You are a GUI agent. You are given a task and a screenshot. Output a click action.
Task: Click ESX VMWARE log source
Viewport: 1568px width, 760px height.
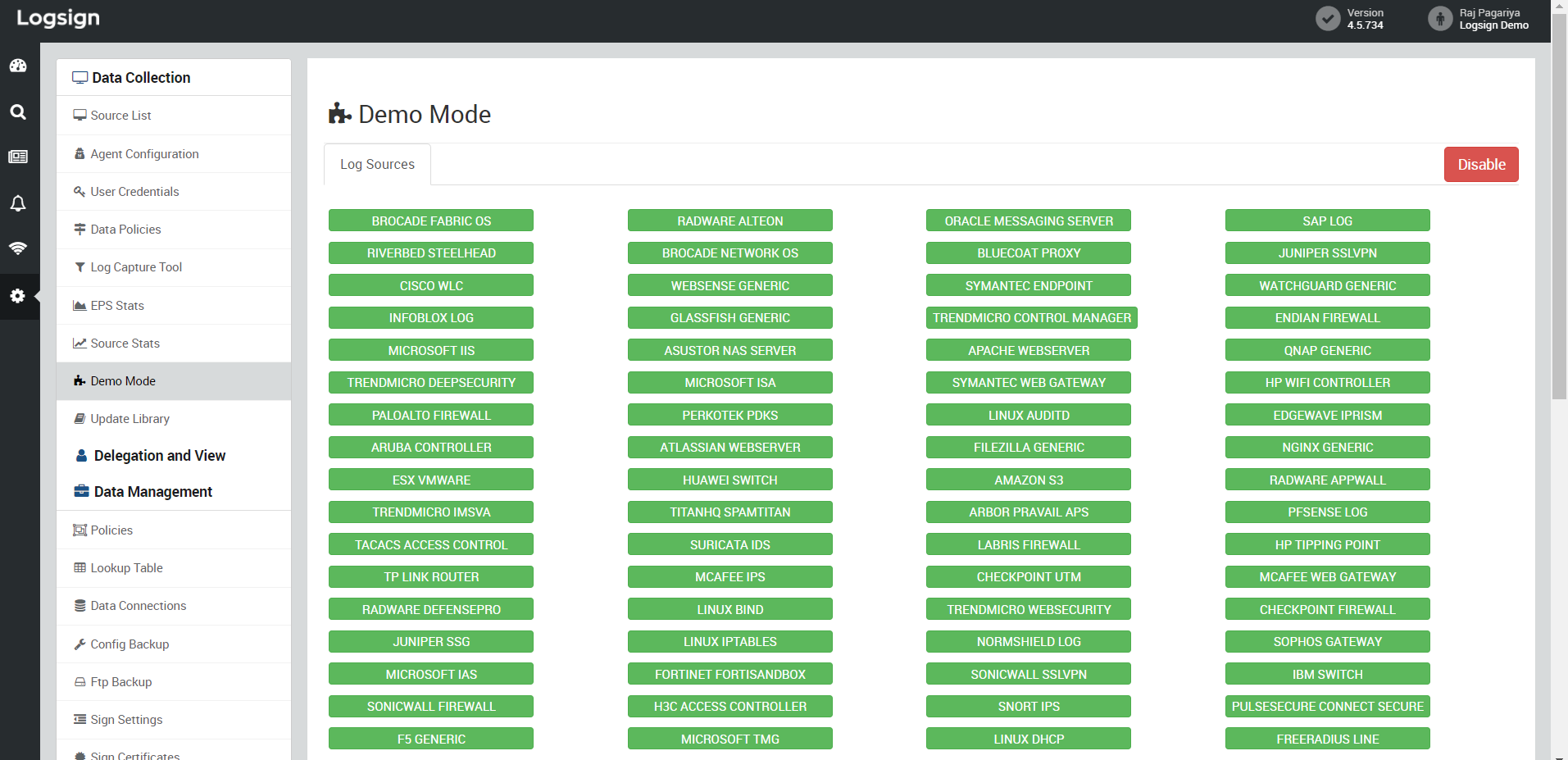[x=431, y=480]
